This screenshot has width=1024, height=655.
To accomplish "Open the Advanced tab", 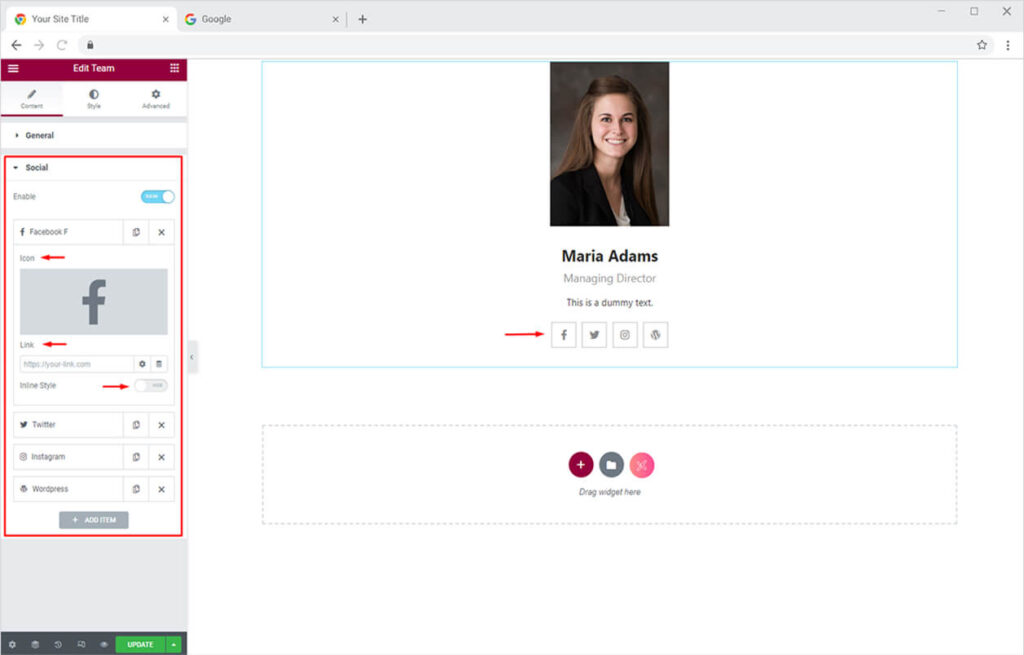I will point(155,99).
